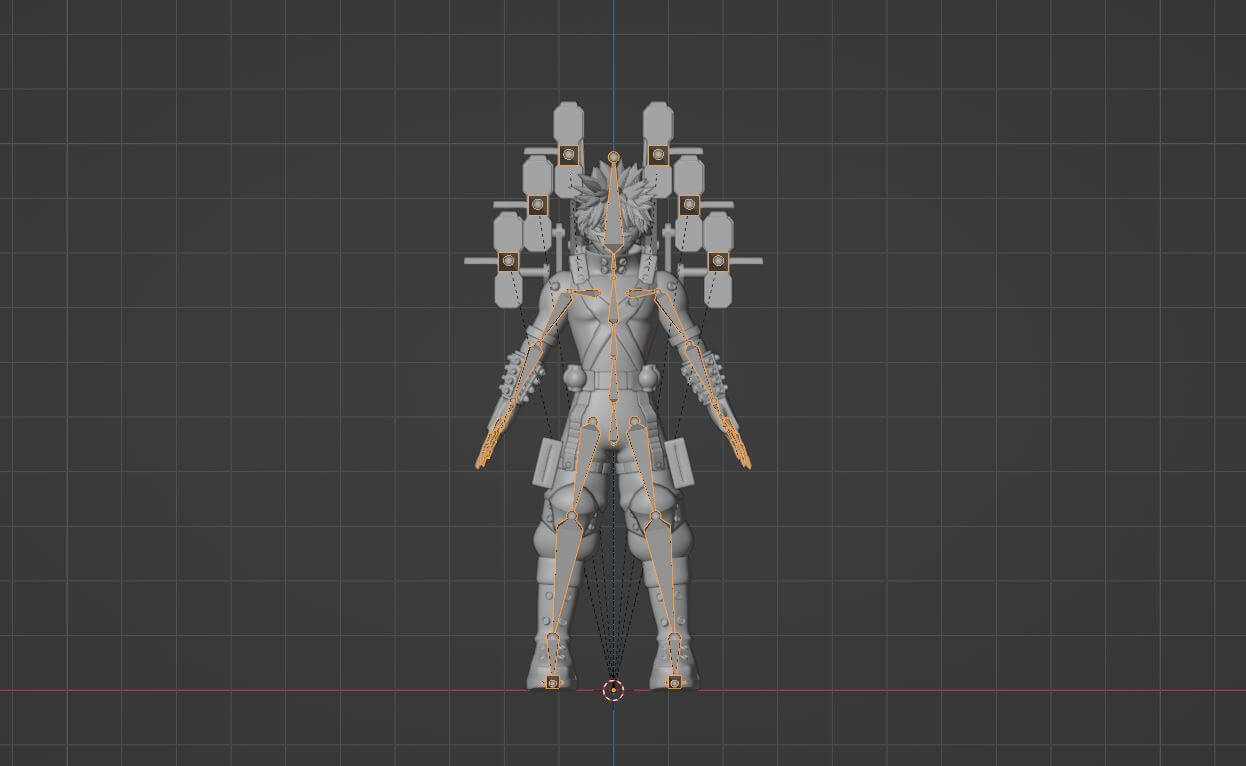Click the 3D cursor at the world origin
Screen dimensions: 1246x766
point(613,690)
